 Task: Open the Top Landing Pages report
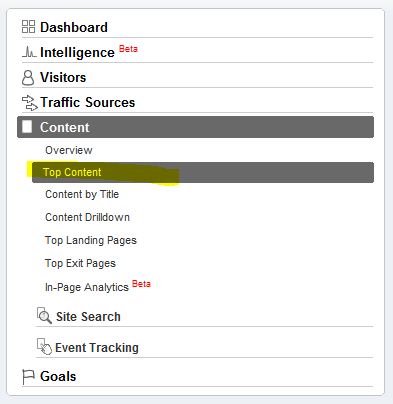(91, 240)
